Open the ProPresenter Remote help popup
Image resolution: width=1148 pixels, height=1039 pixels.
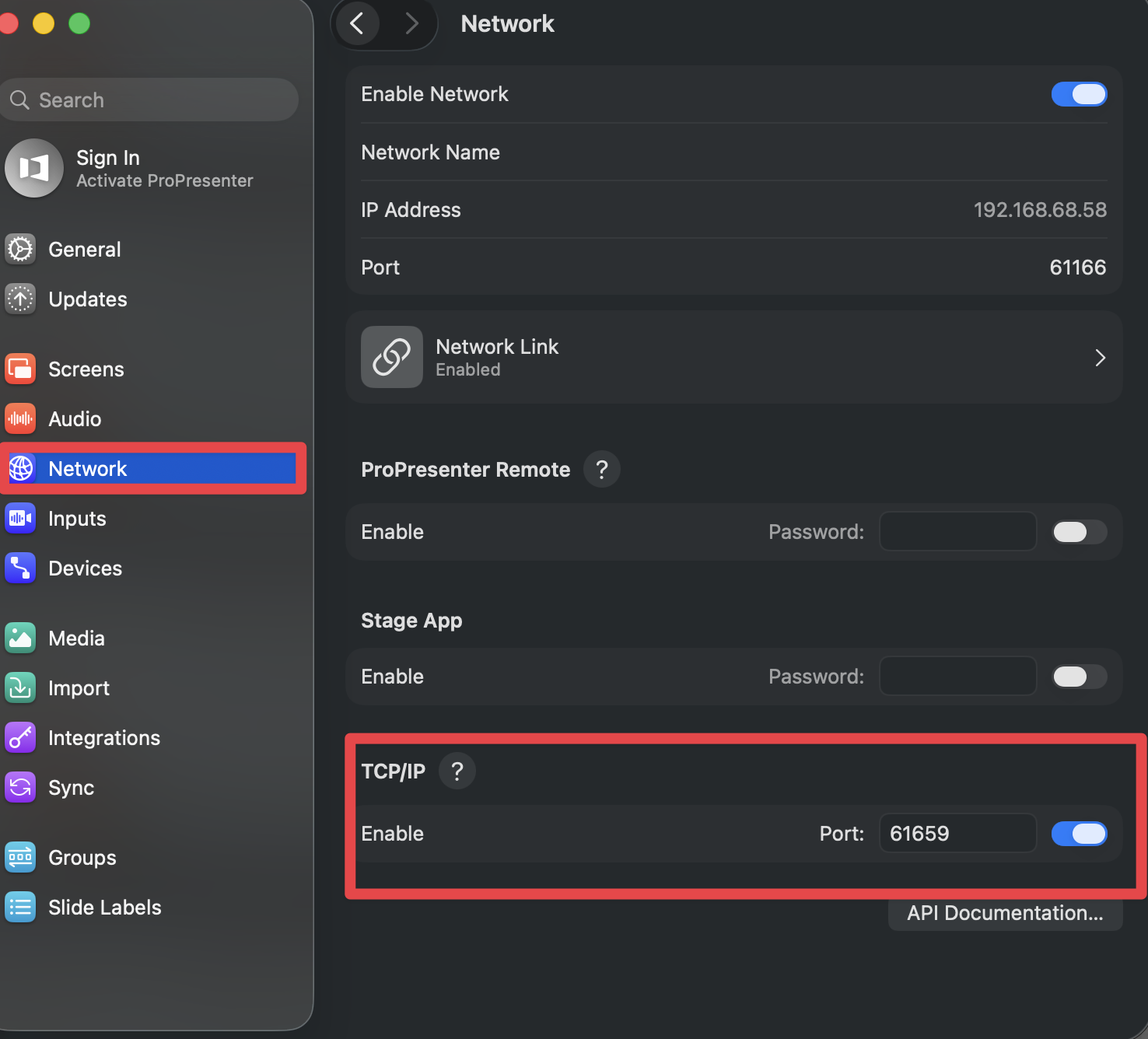[x=601, y=469]
